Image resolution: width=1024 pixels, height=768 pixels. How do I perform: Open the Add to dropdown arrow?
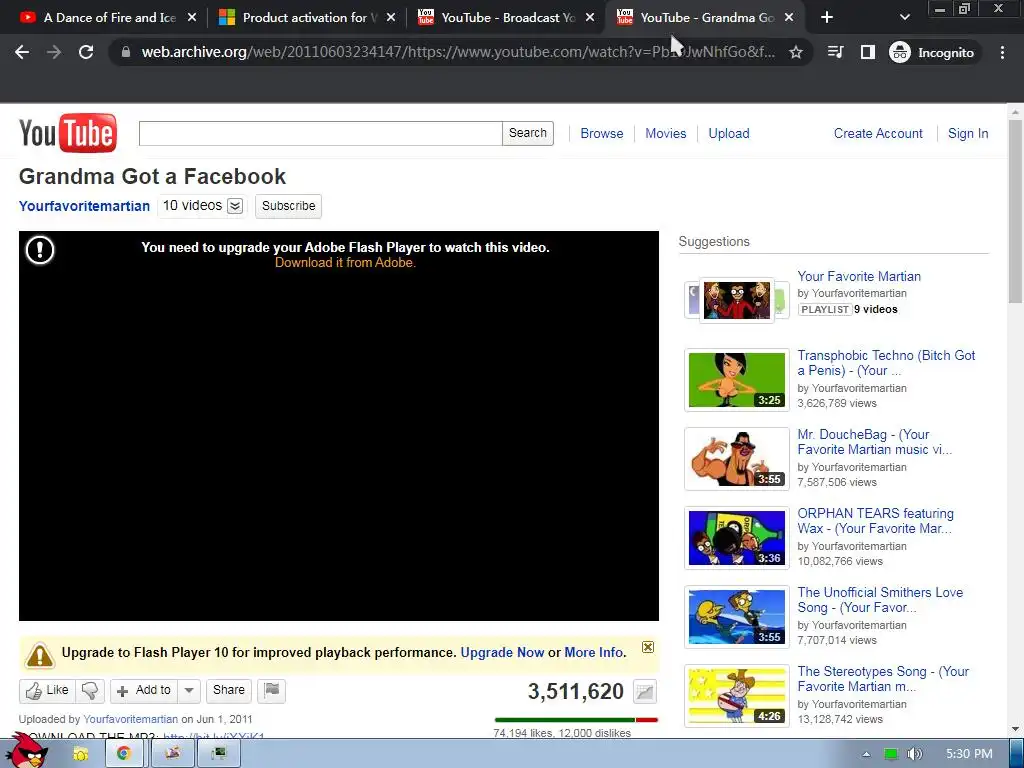(189, 691)
